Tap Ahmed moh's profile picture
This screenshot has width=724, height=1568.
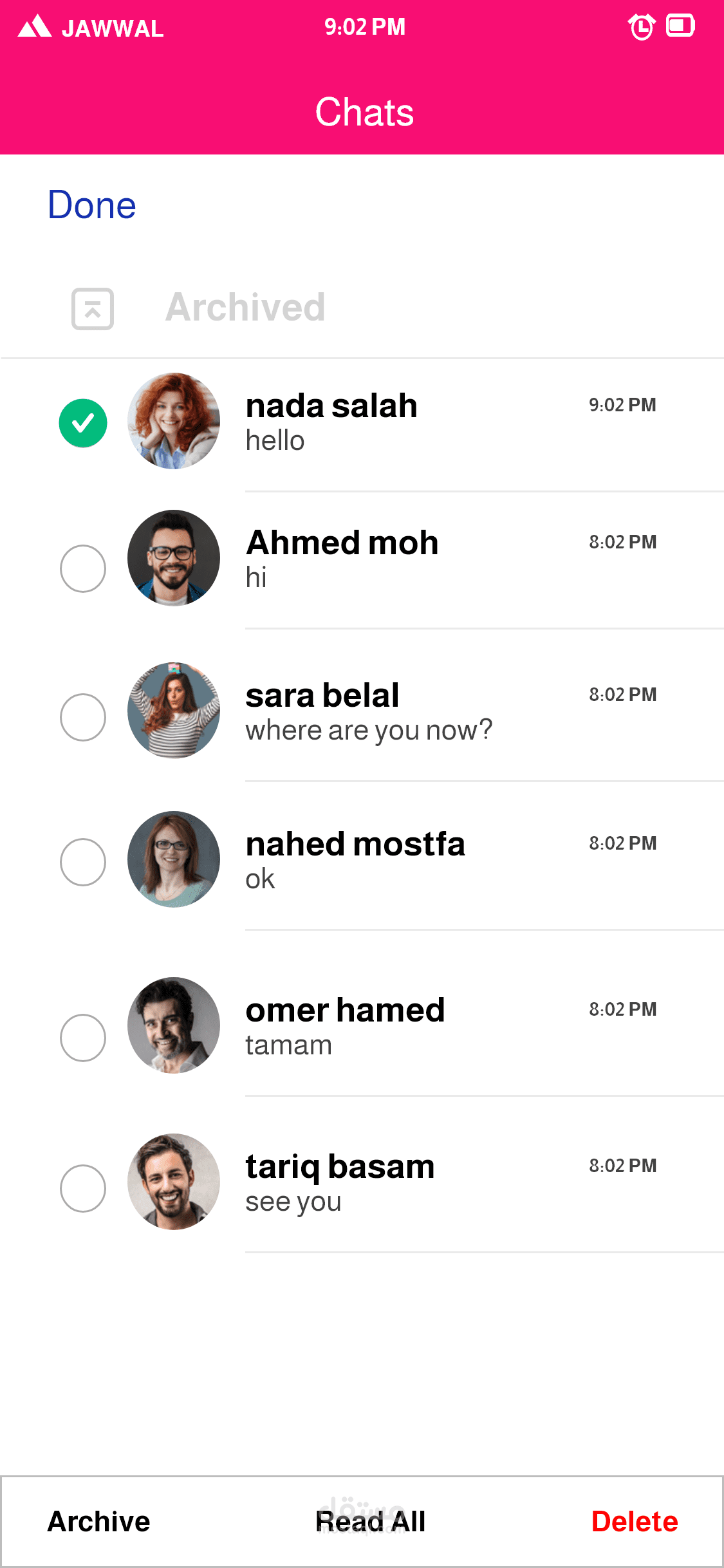coord(174,558)
